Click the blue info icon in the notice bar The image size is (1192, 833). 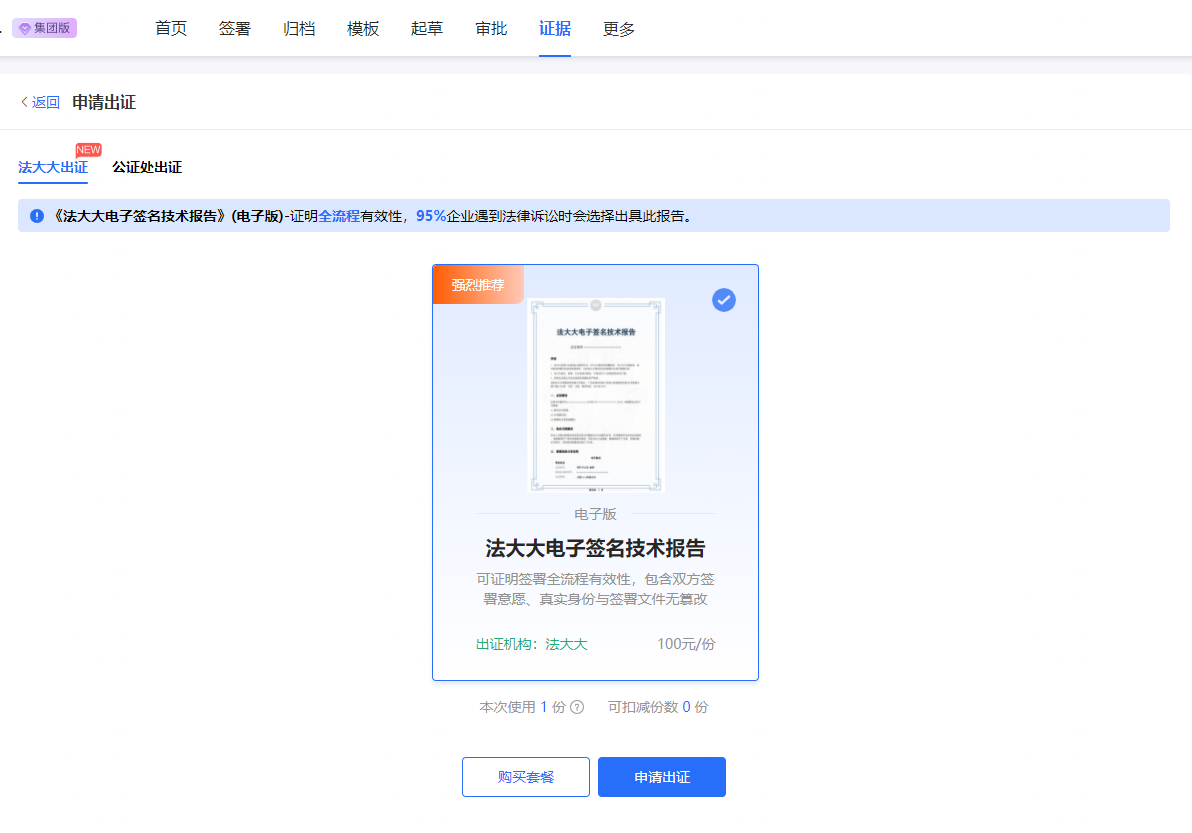click(36, 216)
